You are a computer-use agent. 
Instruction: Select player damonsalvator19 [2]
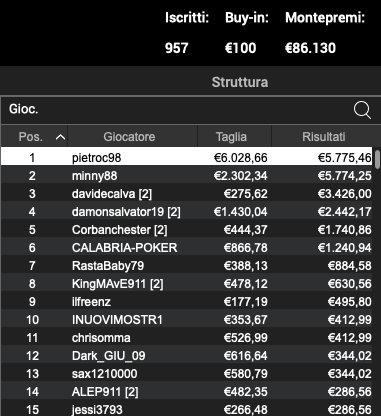[126, 212]
